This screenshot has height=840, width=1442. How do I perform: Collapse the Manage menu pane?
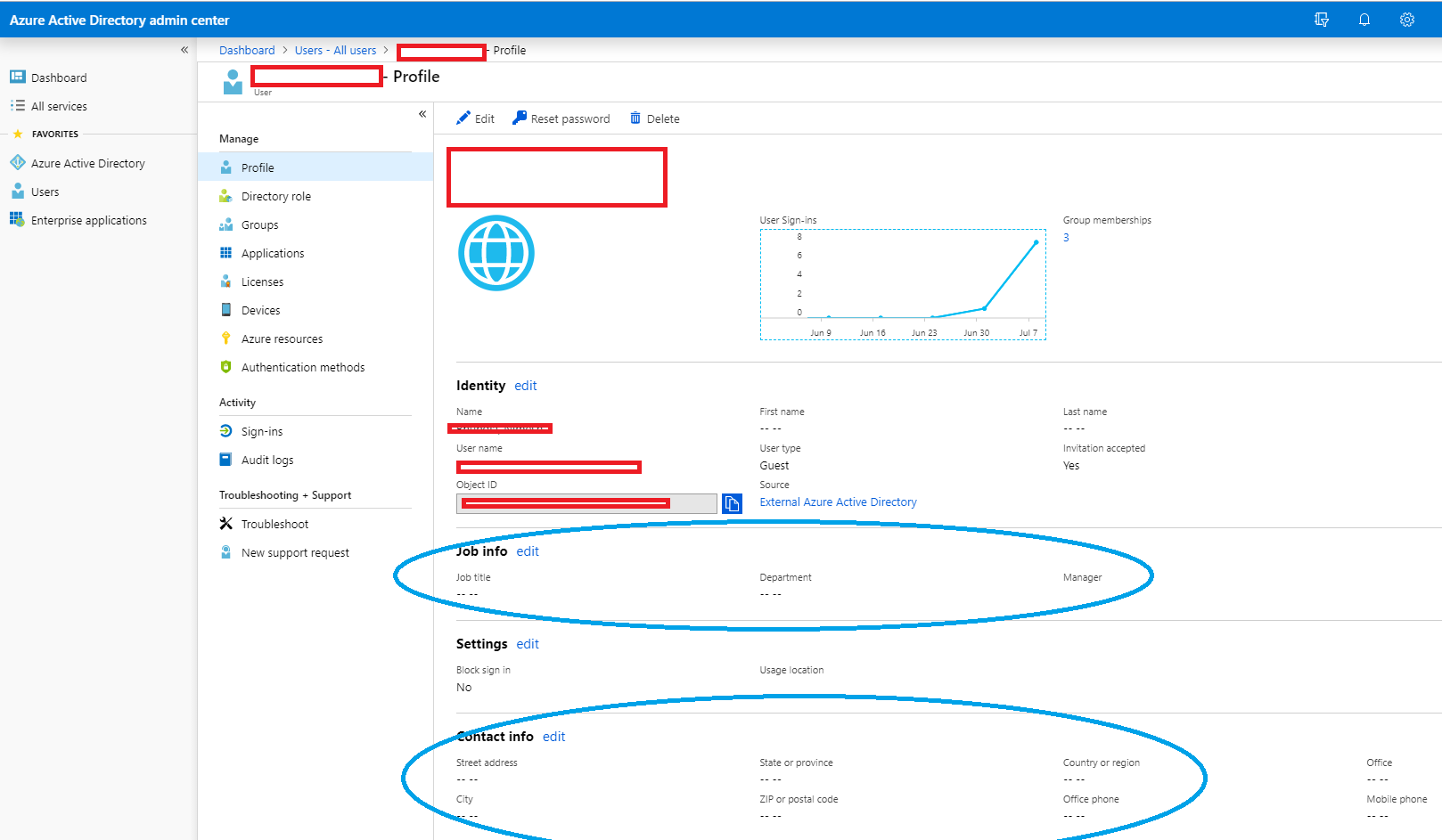422,114
